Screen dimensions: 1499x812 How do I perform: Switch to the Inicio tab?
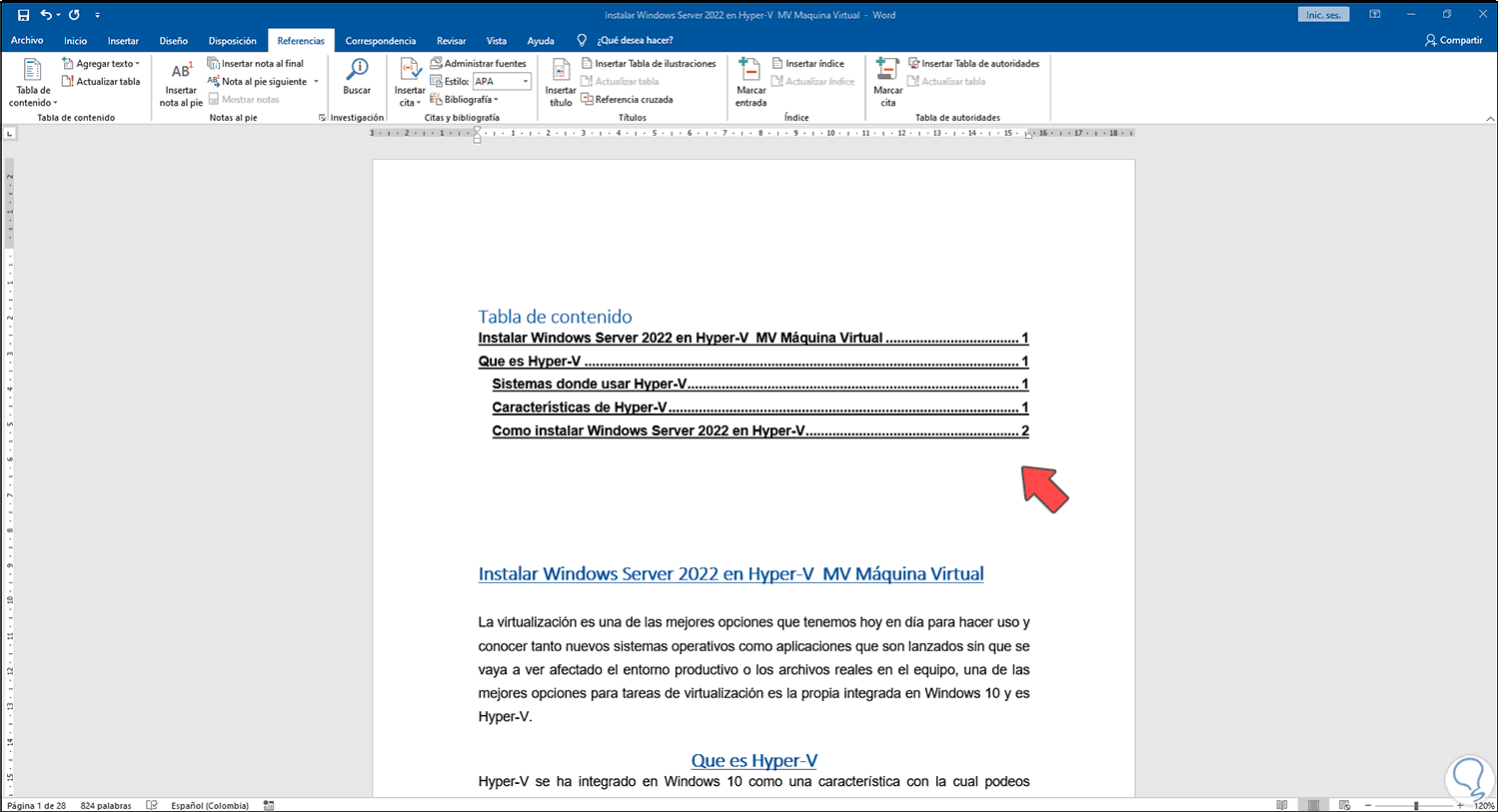[75, 41]
